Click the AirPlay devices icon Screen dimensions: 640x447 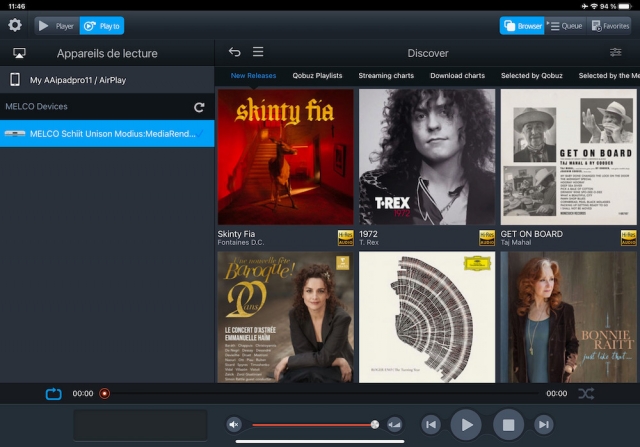19,53
